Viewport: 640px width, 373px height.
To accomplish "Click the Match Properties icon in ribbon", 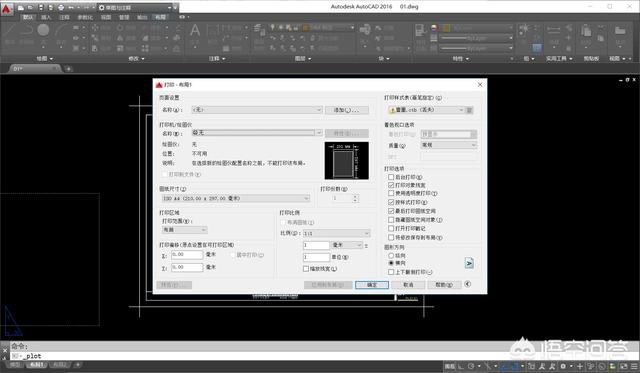I will click(420, 31).
